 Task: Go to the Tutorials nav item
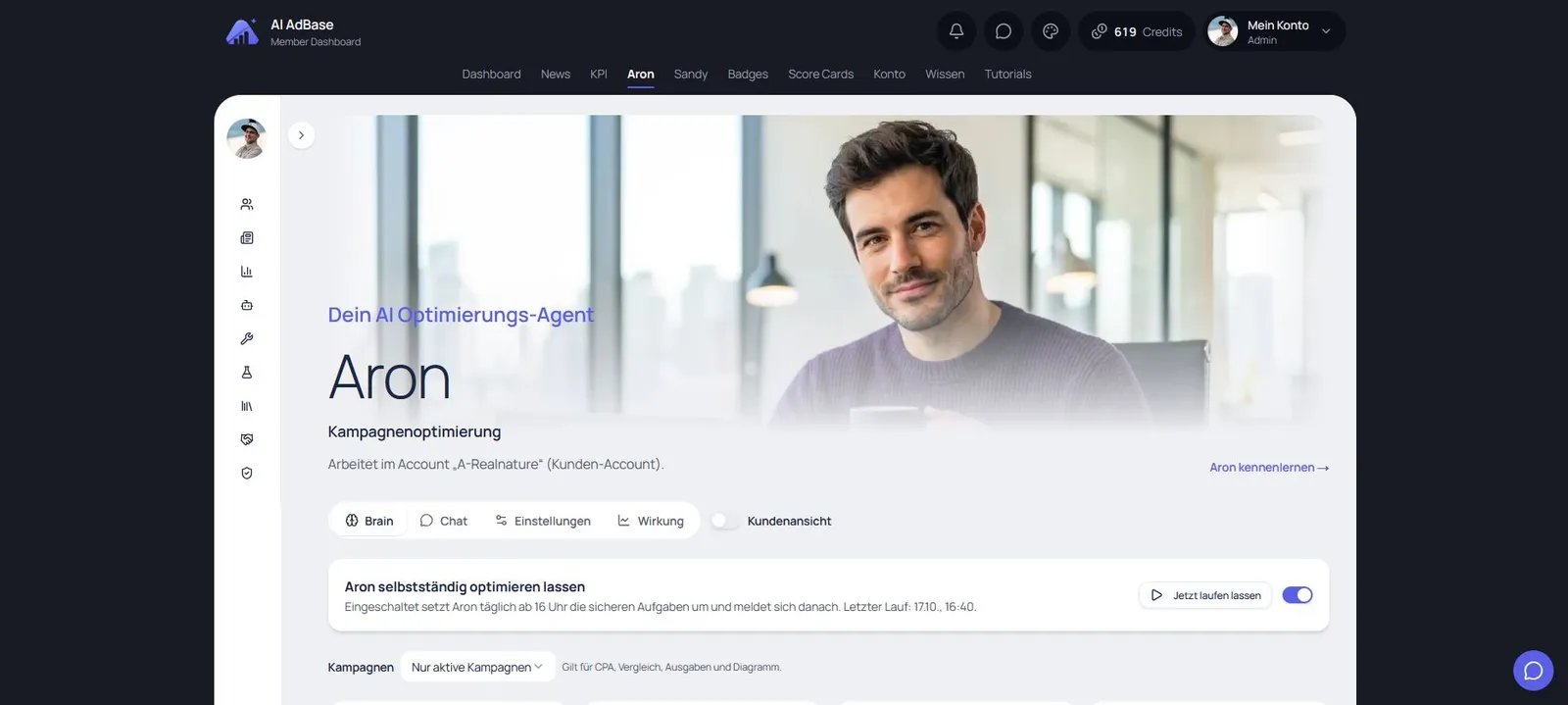[1007, 75]
